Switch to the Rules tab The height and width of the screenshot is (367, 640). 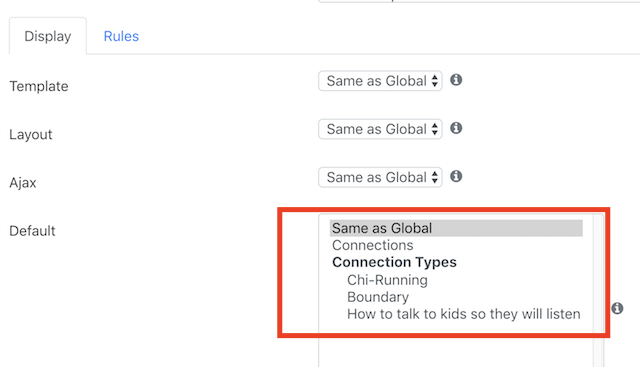coord(121,36)
